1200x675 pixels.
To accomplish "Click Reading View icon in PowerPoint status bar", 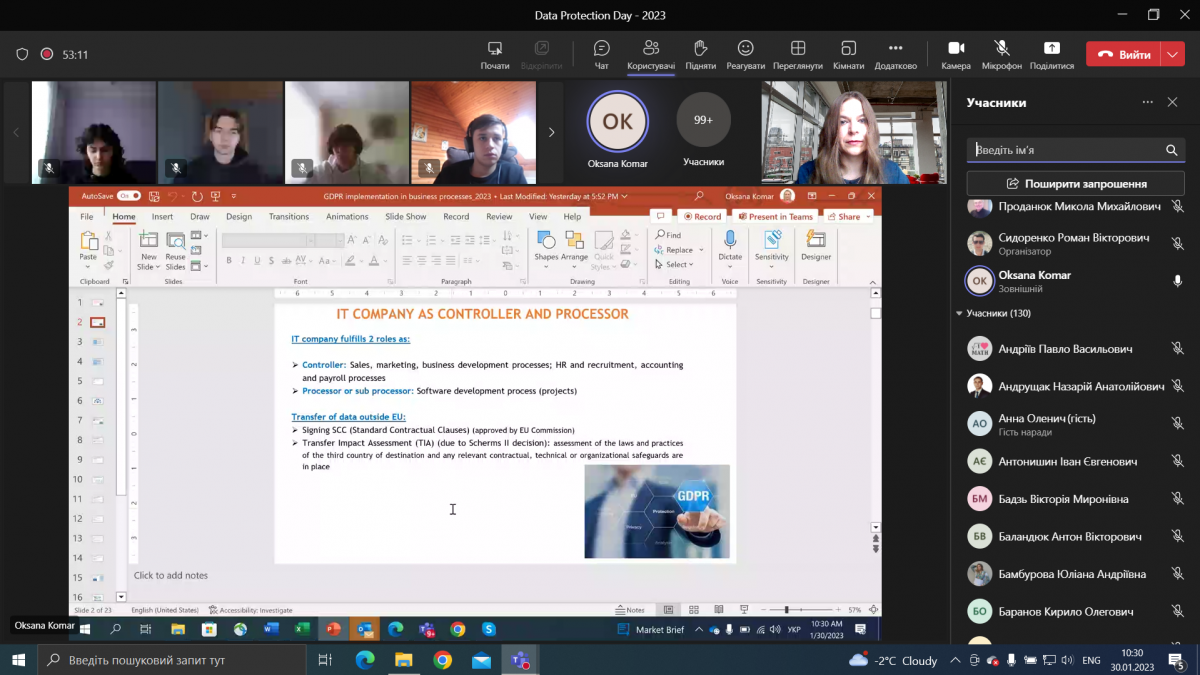I will tap(719, 609).
